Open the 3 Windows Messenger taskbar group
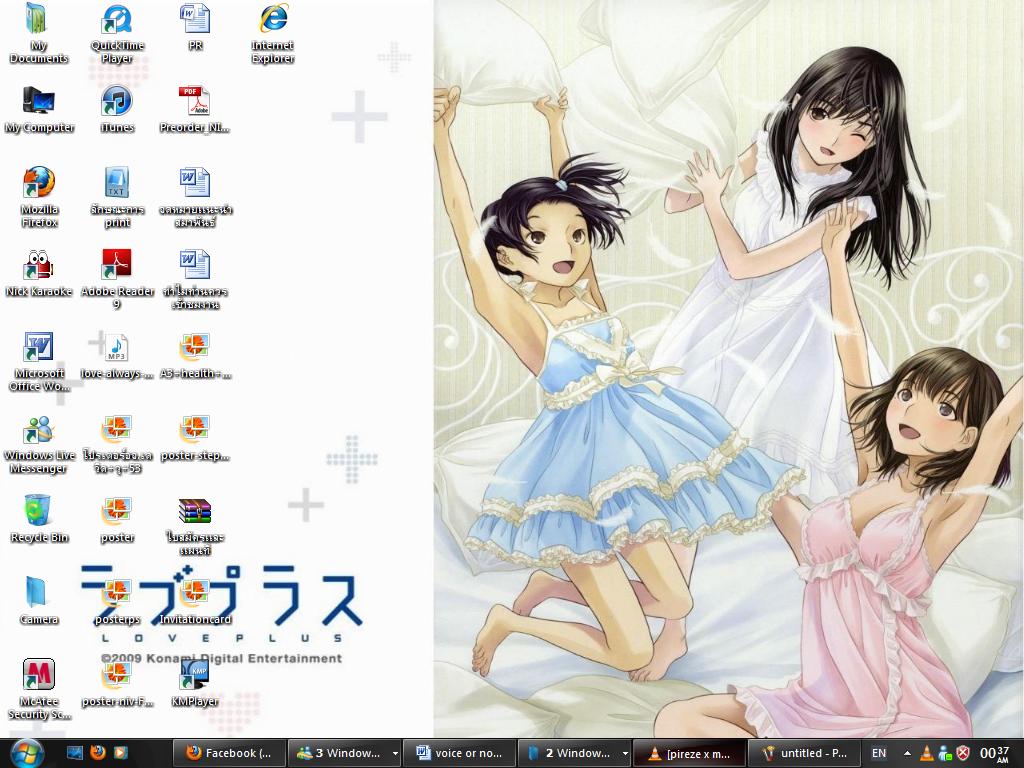 coord(338,753)
